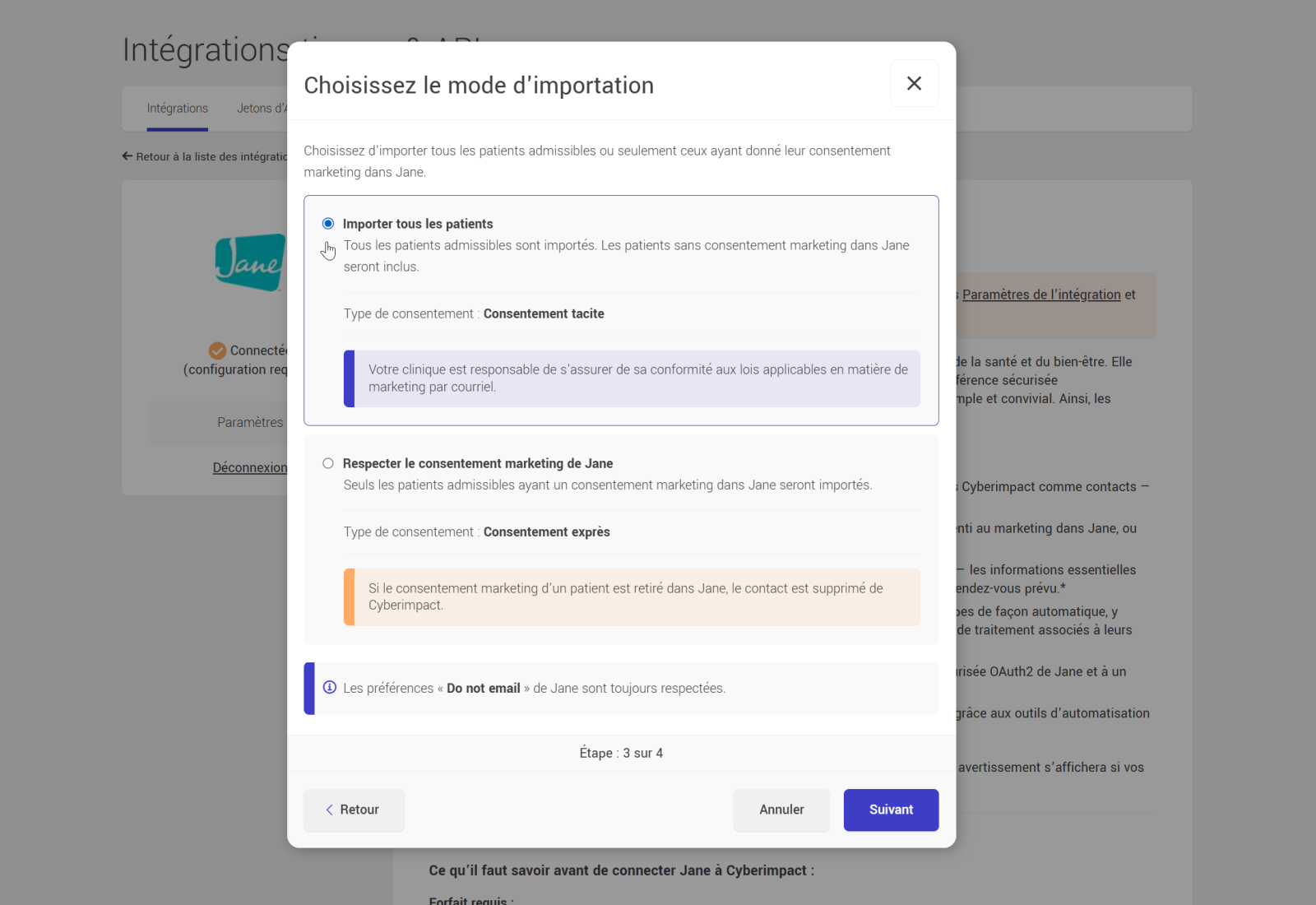1316x905 pixels.
Task: Click the 'Consentement tacite' text
Action: [x=544, y=313]
